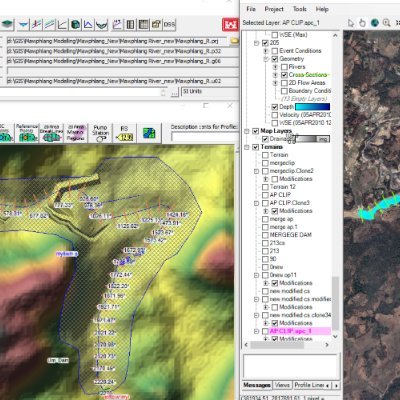The width and height of the screenshot is (400, 400).
Task: Click the Depth layer blue color ramp
Action: [312, 107]
